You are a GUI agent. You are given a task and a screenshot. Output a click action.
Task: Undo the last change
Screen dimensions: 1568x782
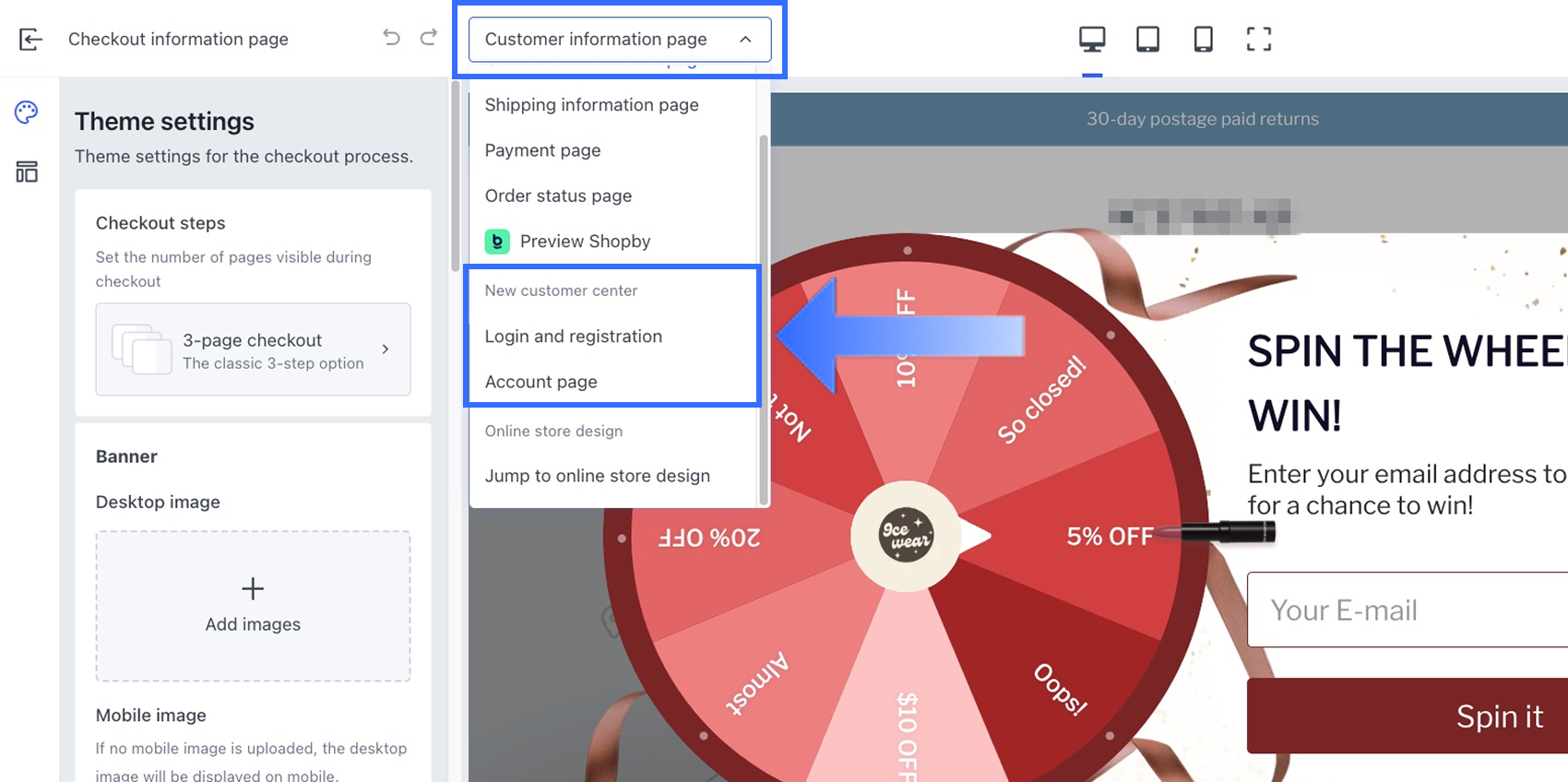tap(391, 38)
